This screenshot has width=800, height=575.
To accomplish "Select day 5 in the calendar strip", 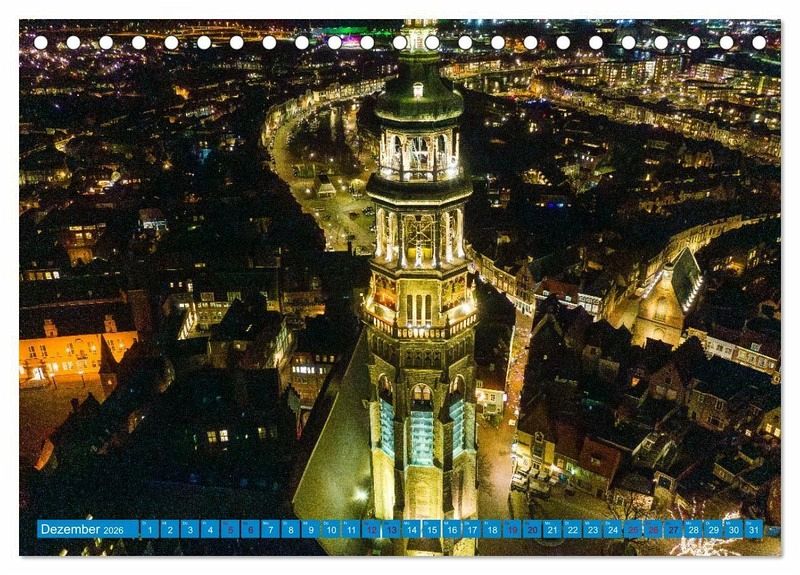I will pyautogui.click(x=230, y=529).
